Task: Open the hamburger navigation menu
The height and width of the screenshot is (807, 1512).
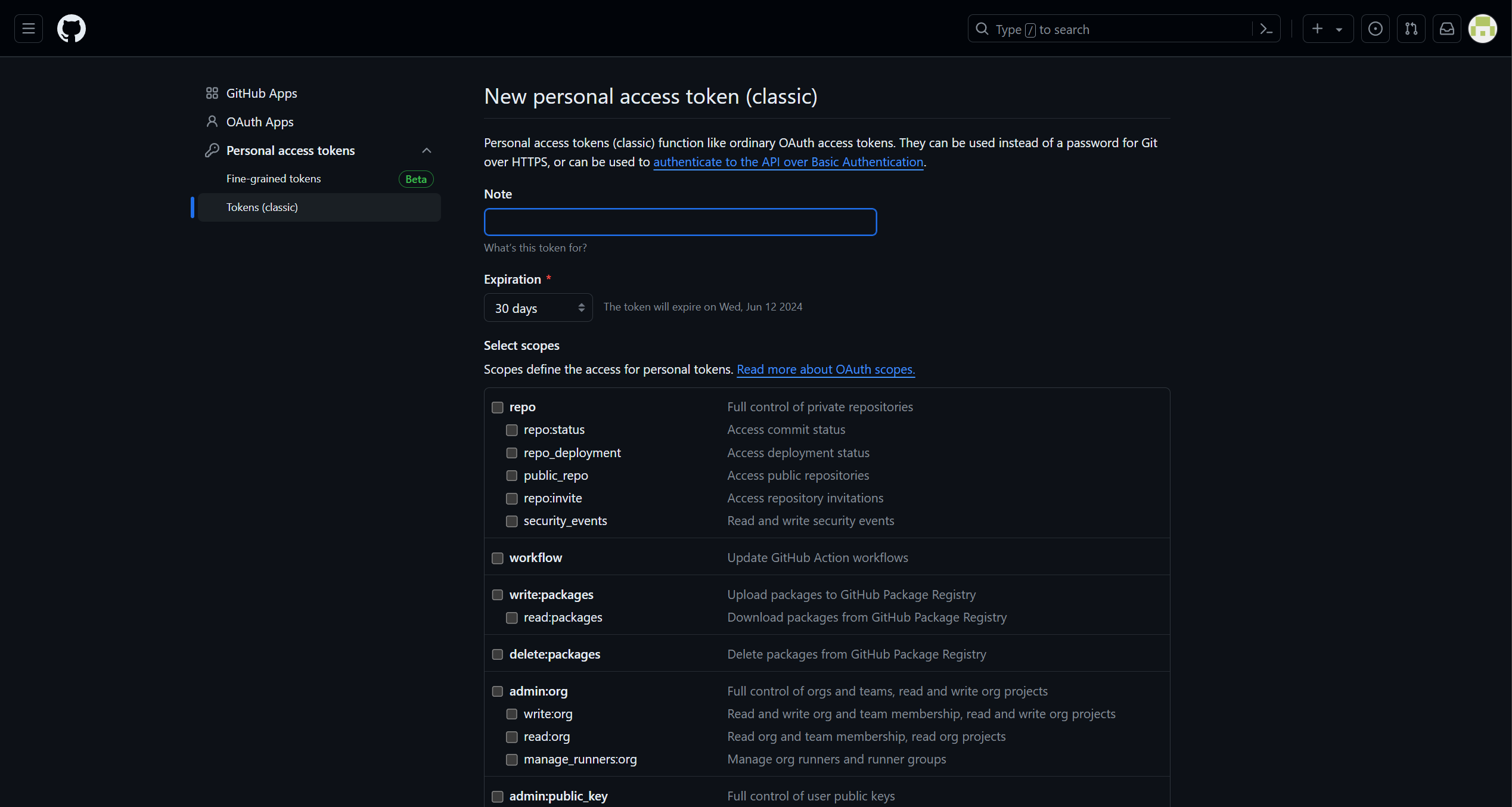Action: (29, 29)
